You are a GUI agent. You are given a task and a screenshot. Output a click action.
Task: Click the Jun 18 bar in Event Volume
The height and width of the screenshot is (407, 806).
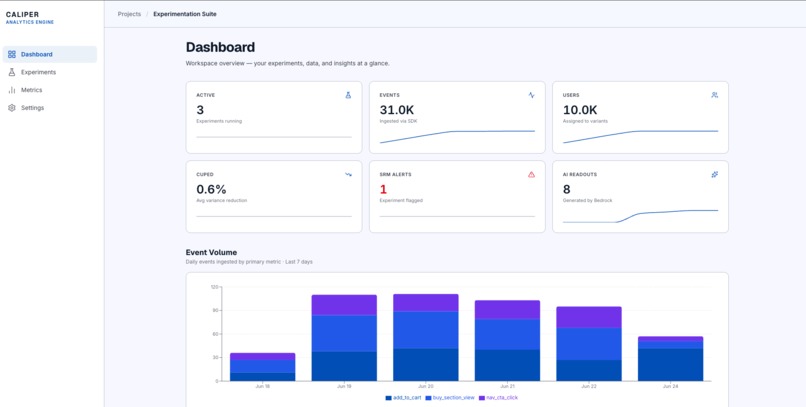click(x=263, y=367)
